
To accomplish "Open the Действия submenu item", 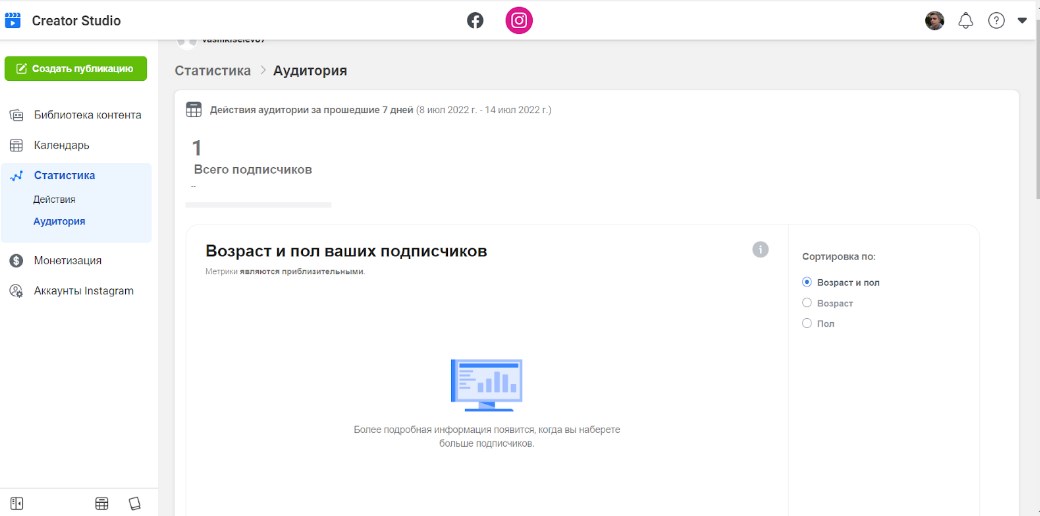I will coord(54,200).
